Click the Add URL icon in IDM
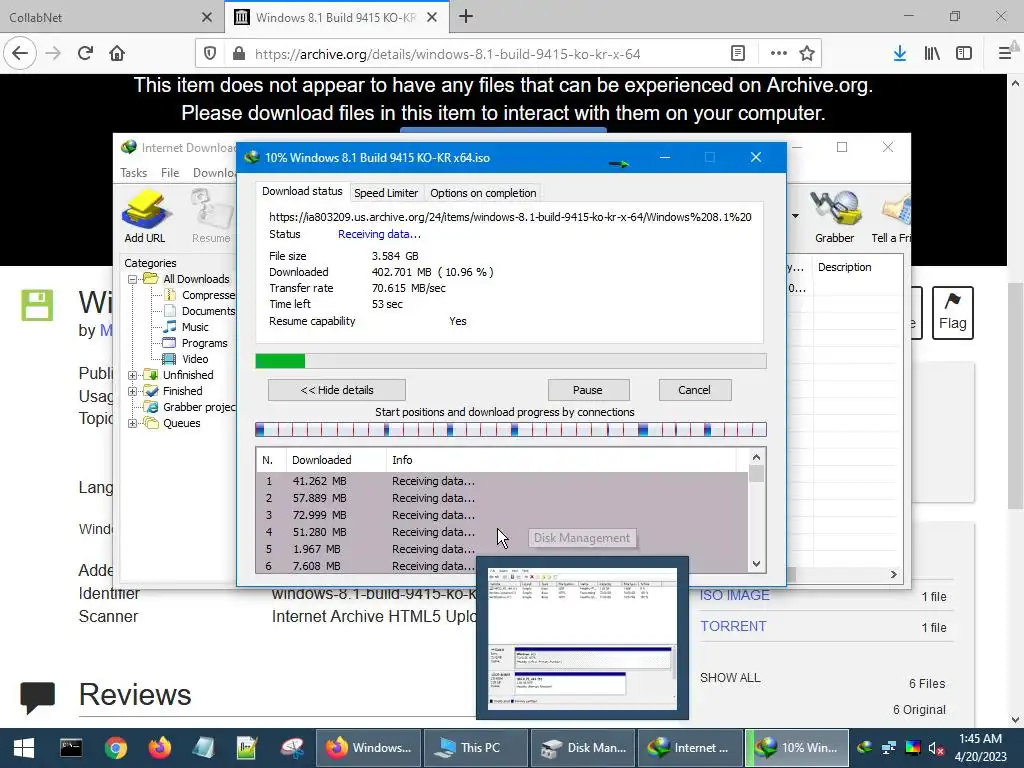Image resolution: width=1024 pixels, height=768 pixels. click(x=145, y=217)
